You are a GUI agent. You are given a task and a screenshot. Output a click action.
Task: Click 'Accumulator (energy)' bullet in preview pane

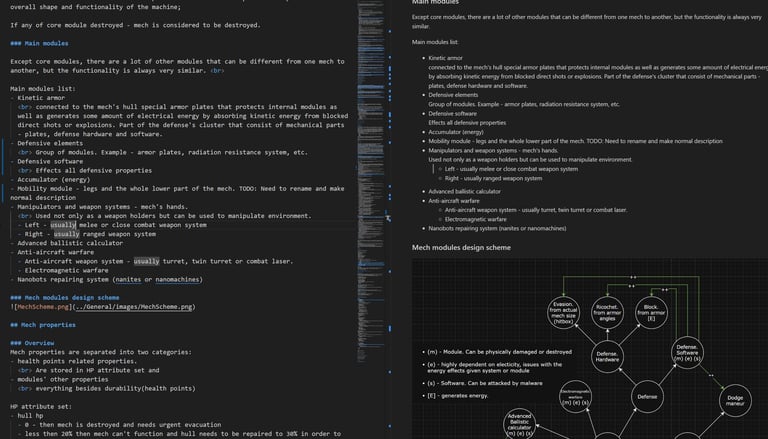[456, 132]
